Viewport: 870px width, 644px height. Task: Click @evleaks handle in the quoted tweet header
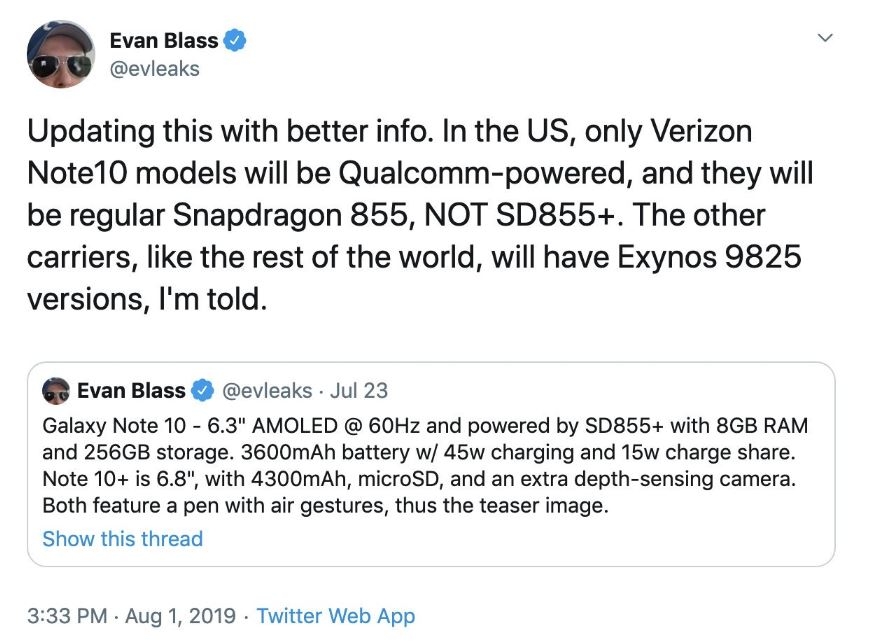[x=267, y=391]
